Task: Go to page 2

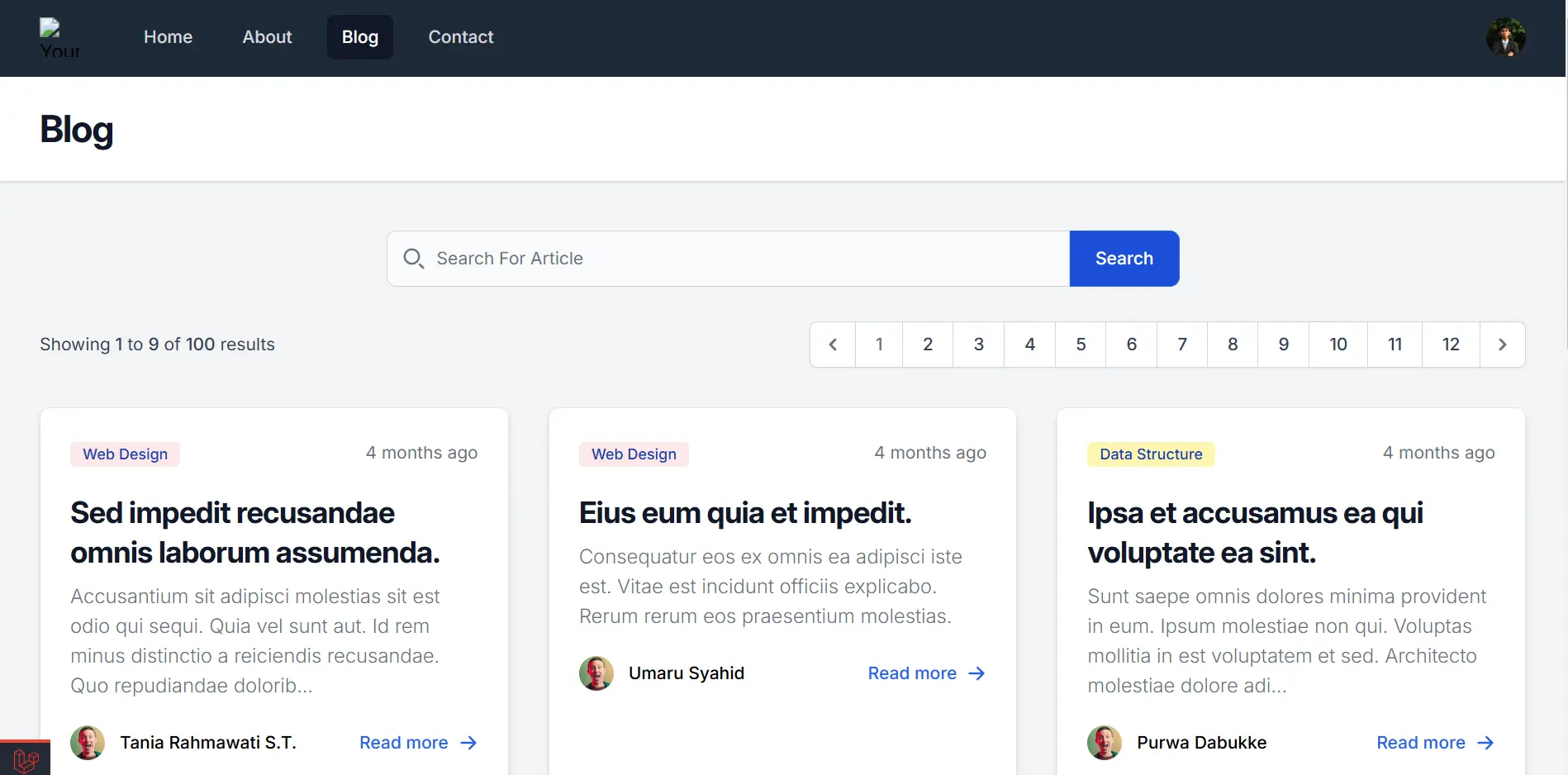Action: coord(928,345)
